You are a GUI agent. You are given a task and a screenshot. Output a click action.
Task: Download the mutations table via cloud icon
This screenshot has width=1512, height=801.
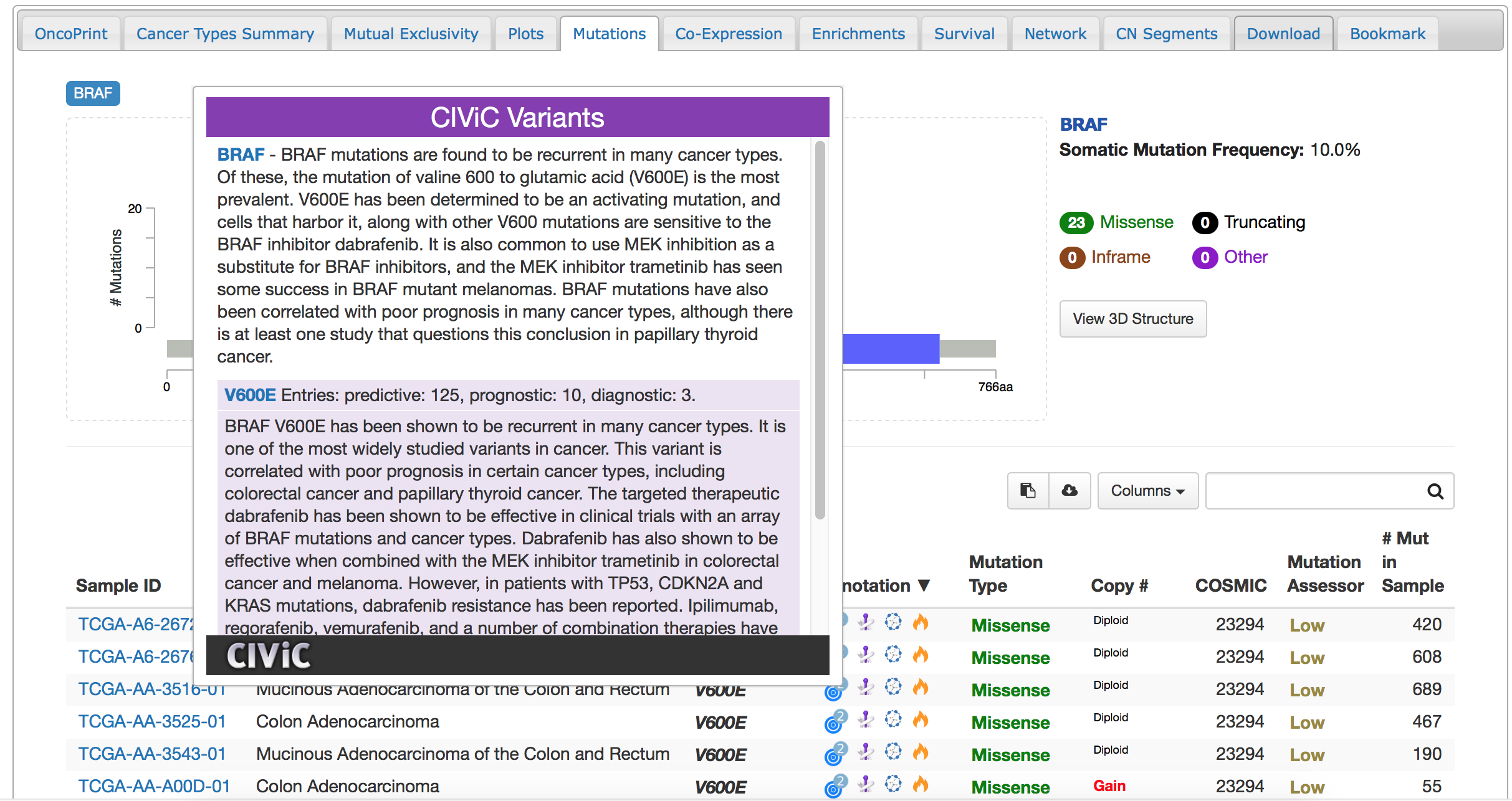point(1069,491)
